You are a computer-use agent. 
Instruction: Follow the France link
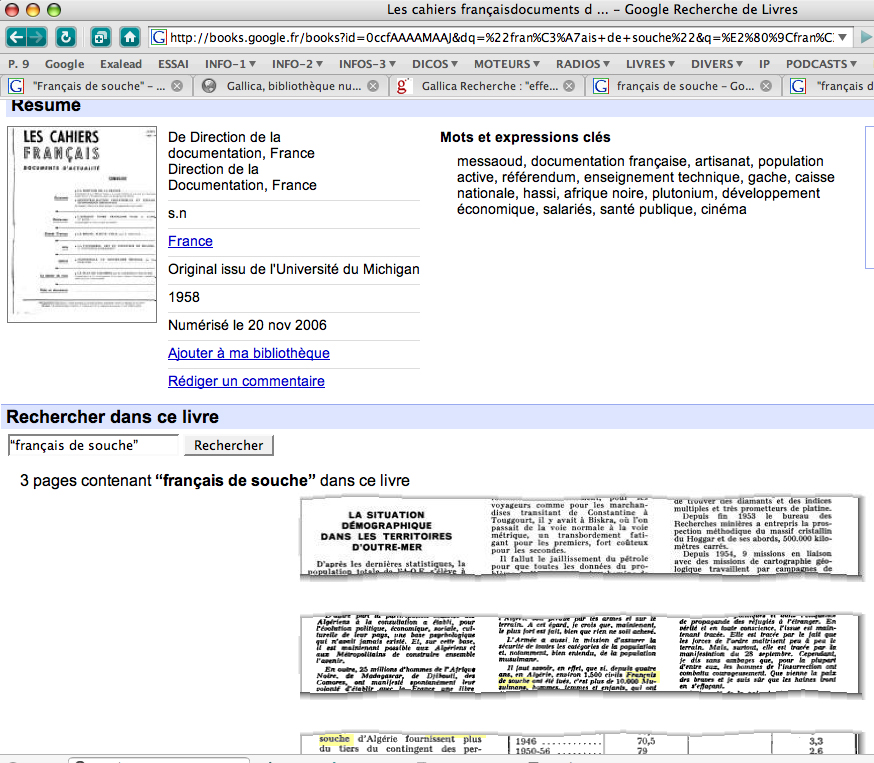pos(190,241)
